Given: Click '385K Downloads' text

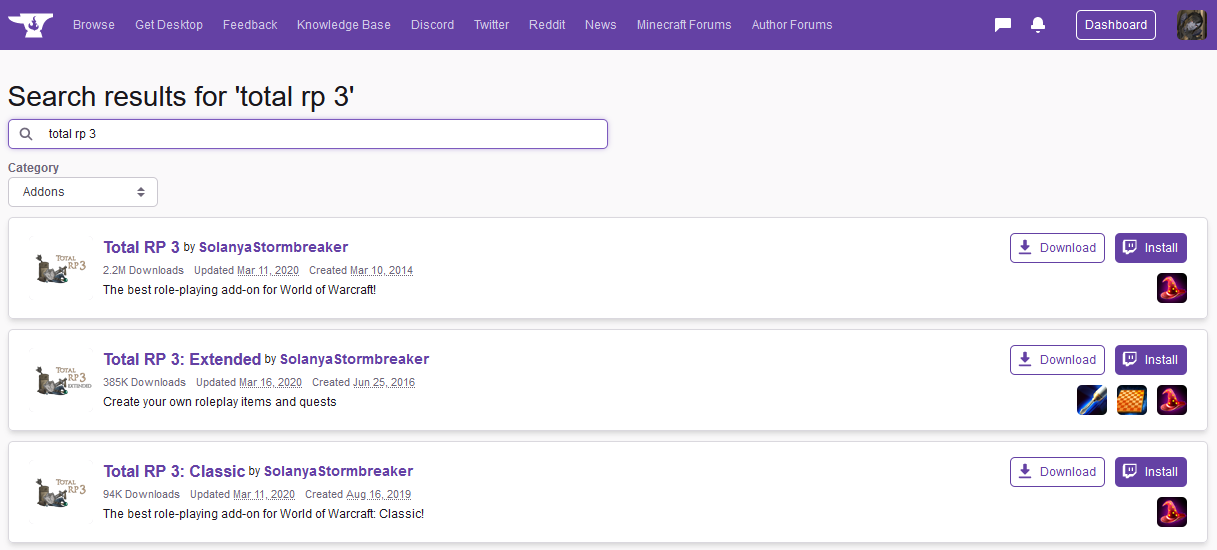Looking at the screenshot, I should tap(144, 383).
